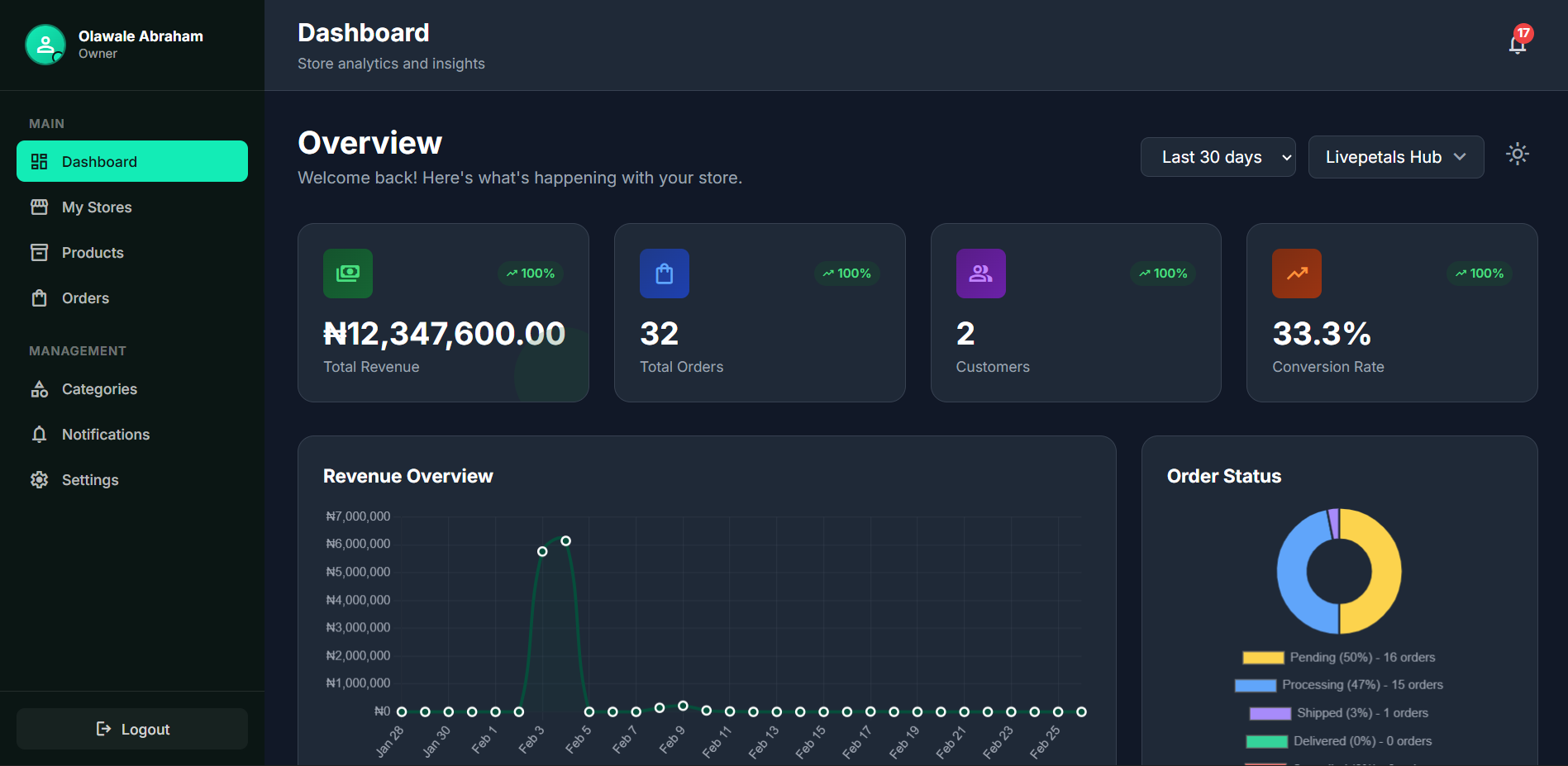This screenshot has width=1568, height=766.
Task: Click the Feb 4 revenue peak data point
Action: [x=566, y=540]
